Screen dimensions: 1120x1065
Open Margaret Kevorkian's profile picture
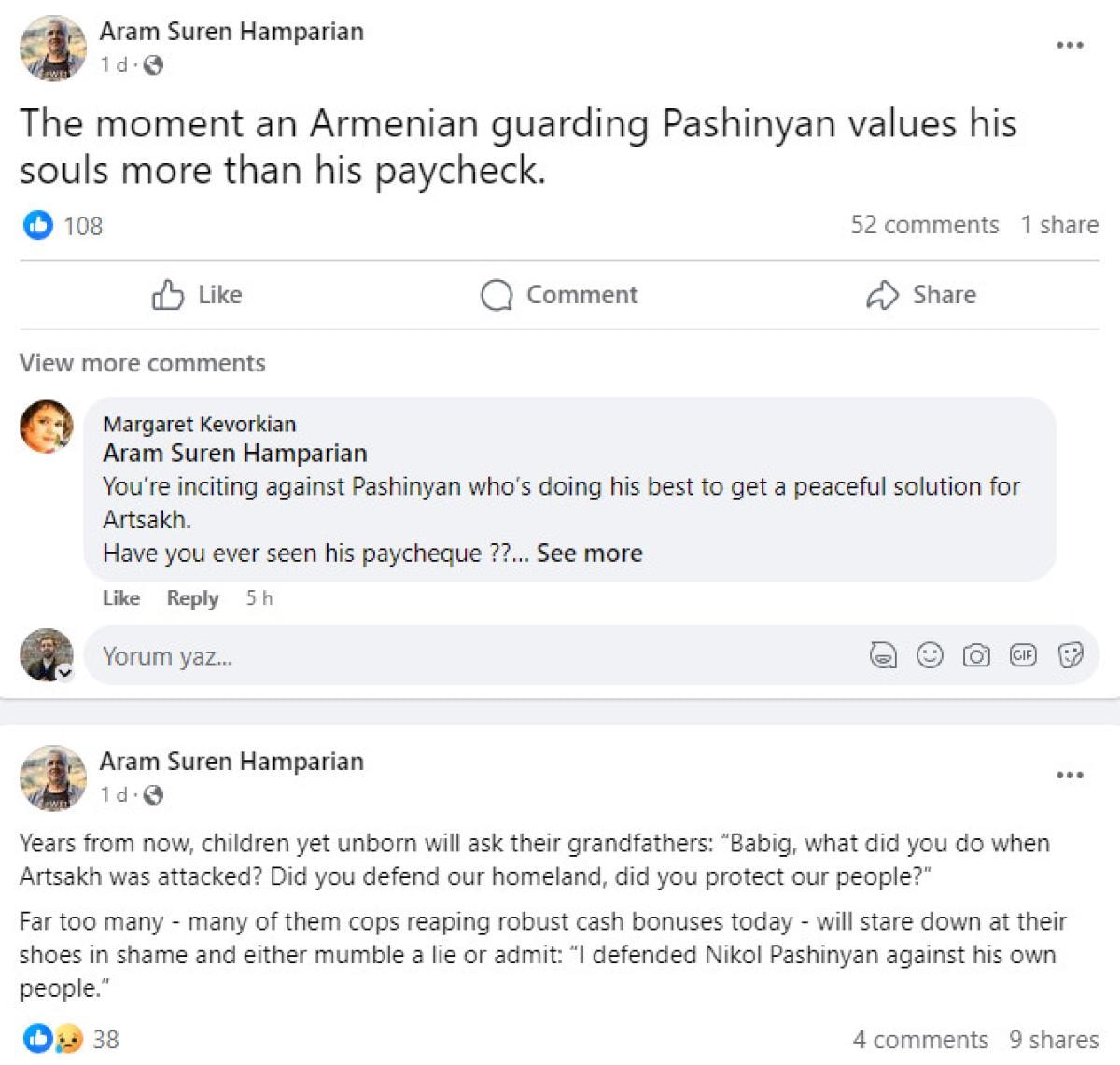pyautogui.click(x=47, y=427)
